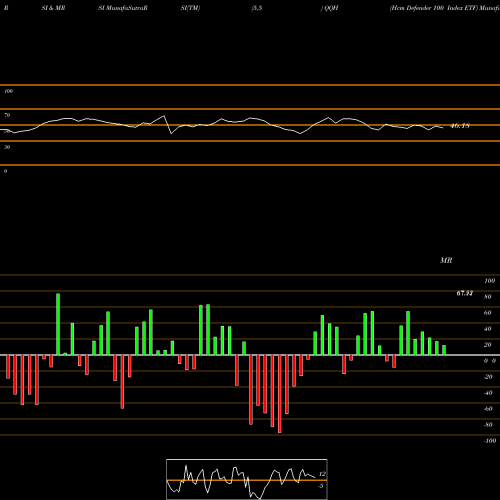Click the sharp peak on RSI line
The image size is (500, 500).
click(164, 116)
